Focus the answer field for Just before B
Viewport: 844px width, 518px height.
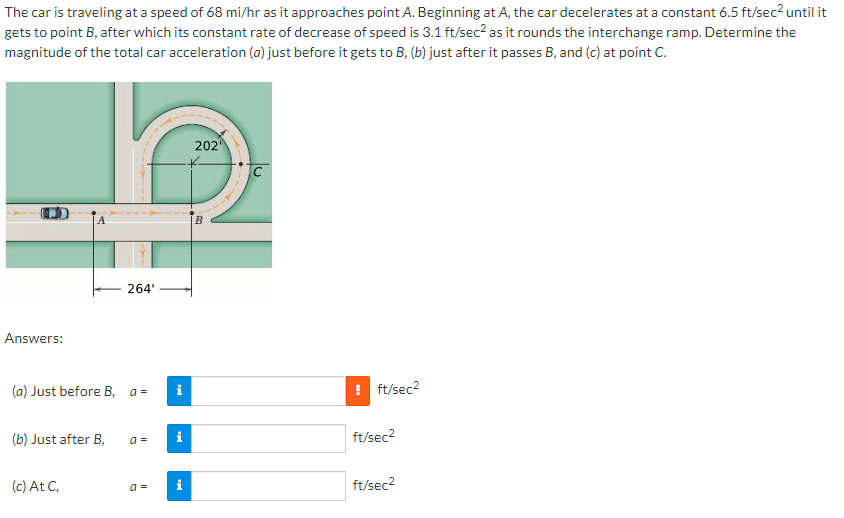pyautogui.click(x=268, y=391)
